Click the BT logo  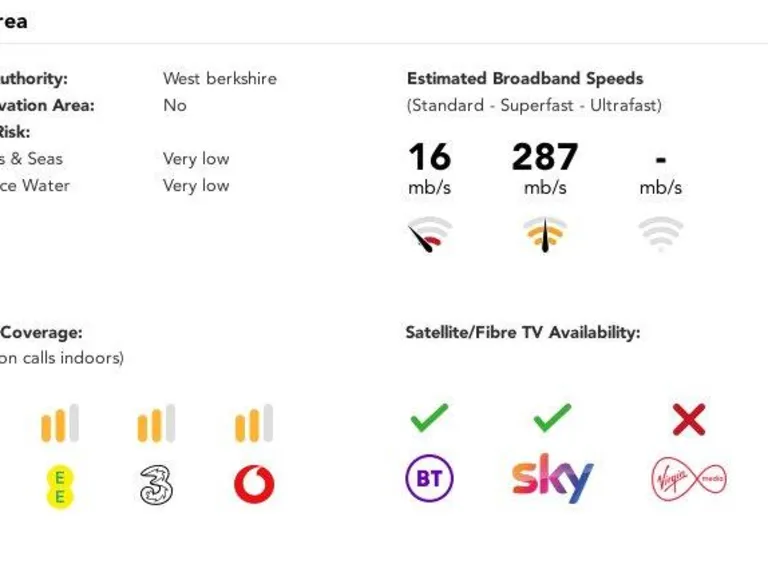429,479
